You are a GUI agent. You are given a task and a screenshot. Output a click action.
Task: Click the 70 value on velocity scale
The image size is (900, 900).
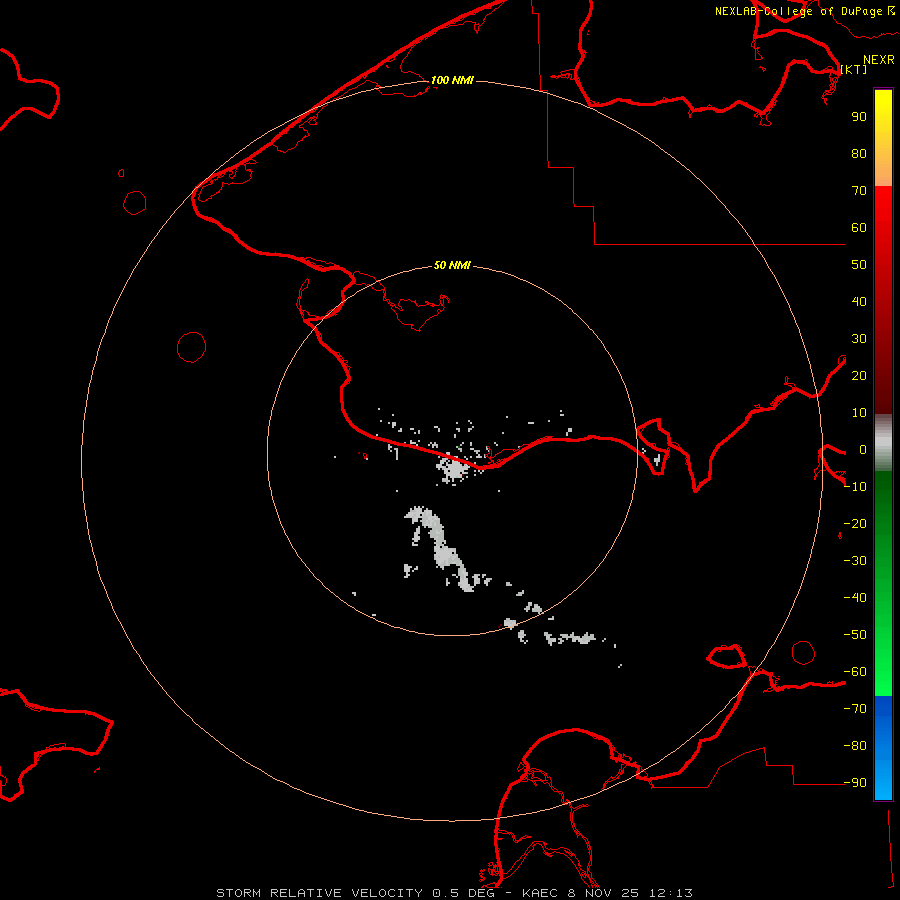click(x=859, y=191)
